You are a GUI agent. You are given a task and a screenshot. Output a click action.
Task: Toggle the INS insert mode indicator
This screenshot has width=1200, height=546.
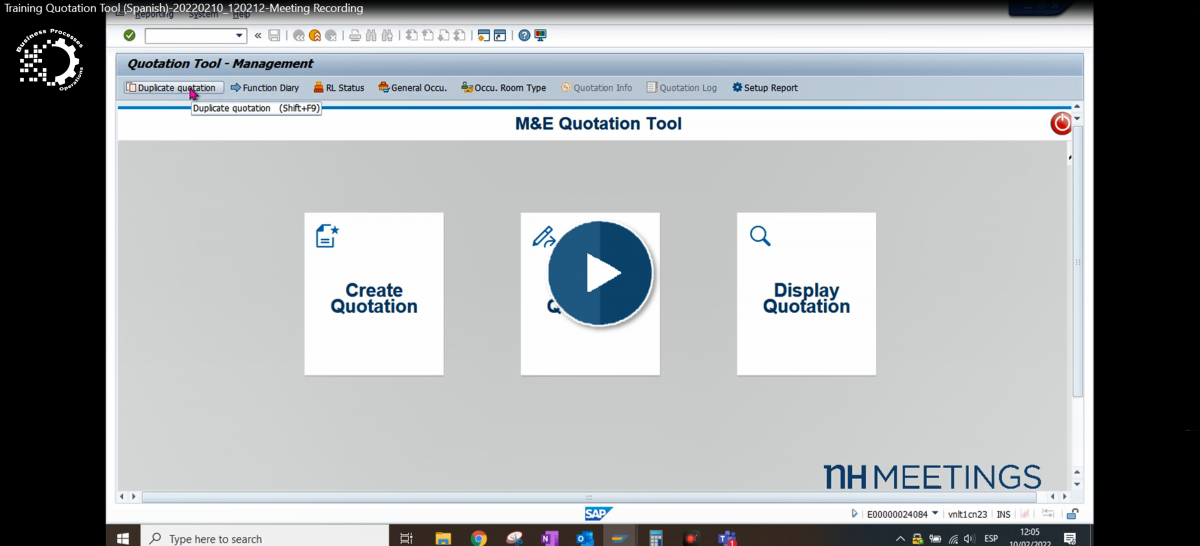1004,514
